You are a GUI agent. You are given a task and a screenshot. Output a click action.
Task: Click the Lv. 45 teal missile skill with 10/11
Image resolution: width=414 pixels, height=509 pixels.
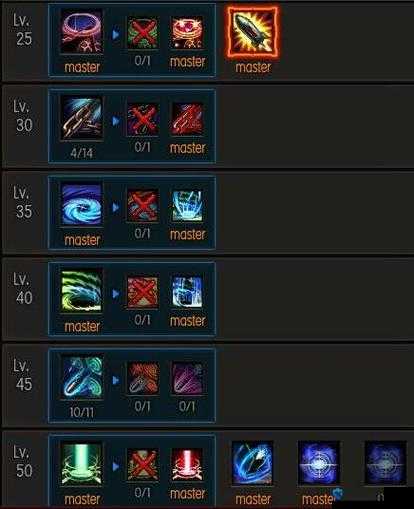coord(82,377)
